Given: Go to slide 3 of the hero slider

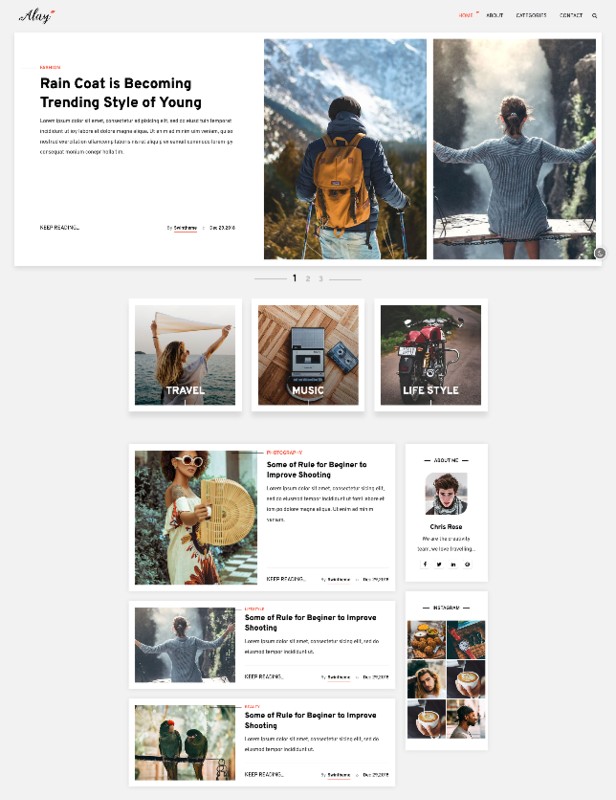Looking at the screenshot, I should click(x=321, y=279).
